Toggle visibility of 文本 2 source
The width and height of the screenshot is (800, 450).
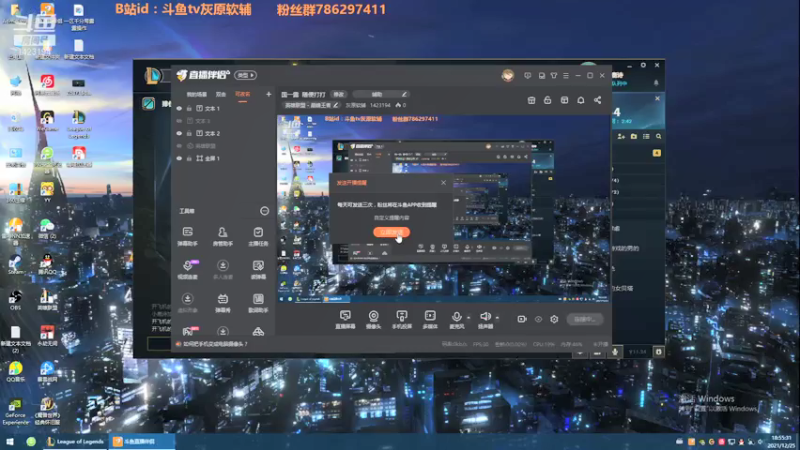[x=179, y=134]
